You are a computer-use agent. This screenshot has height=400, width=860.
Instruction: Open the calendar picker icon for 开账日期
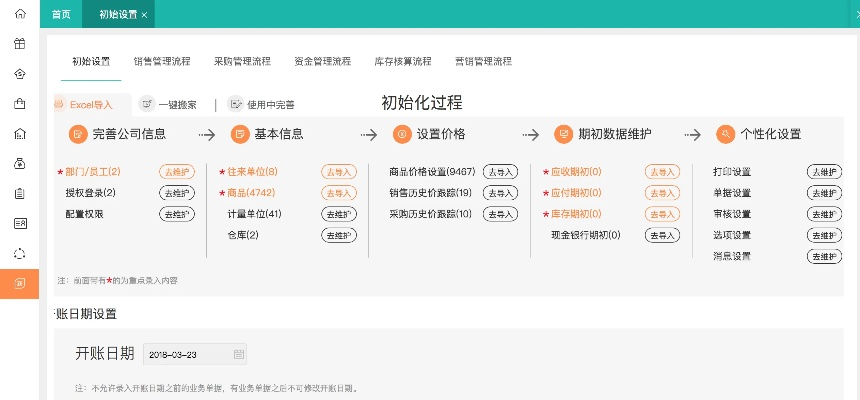(x=238, y=354)
